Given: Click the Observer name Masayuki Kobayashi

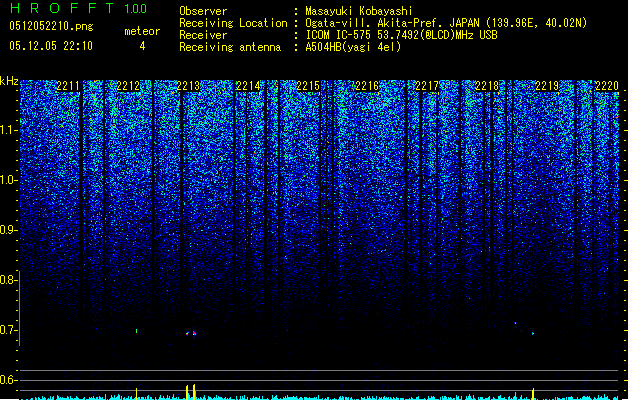Looking at the screenshot, I should pos(359,11).
